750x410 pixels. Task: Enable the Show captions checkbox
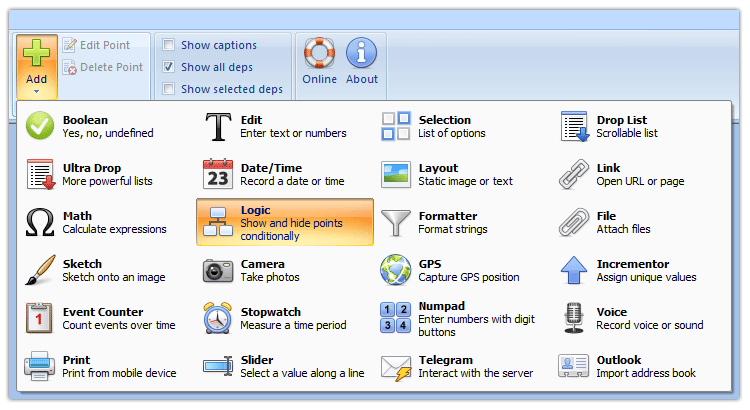pyautogui.click(x=168, y=45)
